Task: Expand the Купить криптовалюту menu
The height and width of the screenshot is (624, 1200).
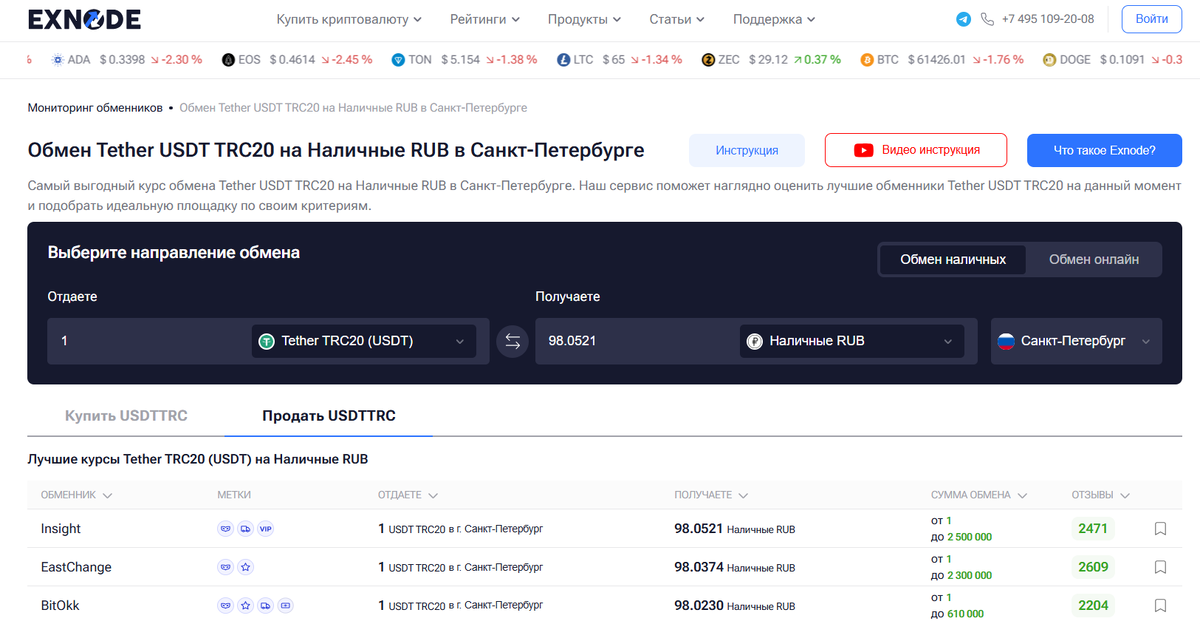Action: point(349,19)
